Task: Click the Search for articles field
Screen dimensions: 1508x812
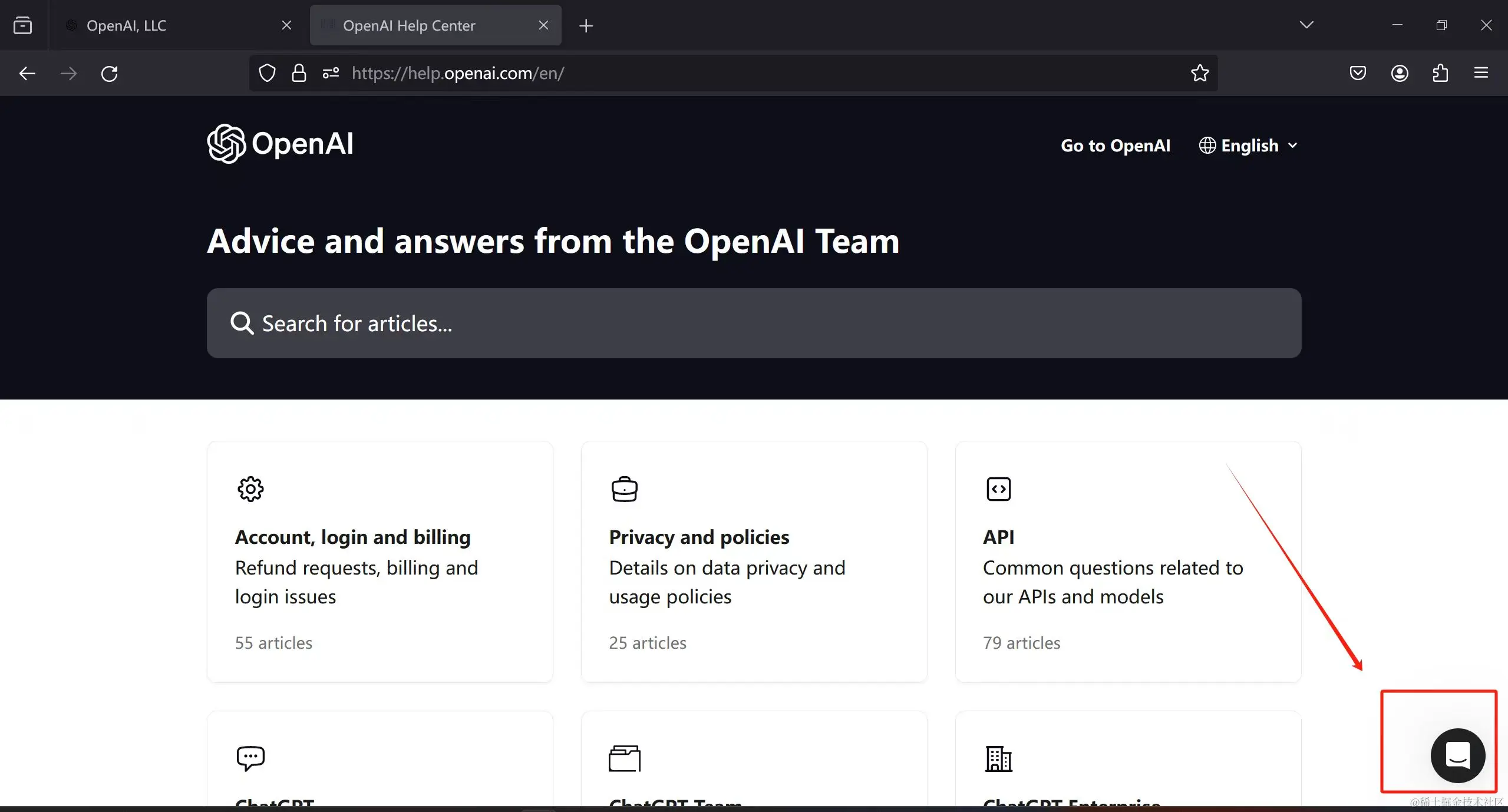Action: 753,323
